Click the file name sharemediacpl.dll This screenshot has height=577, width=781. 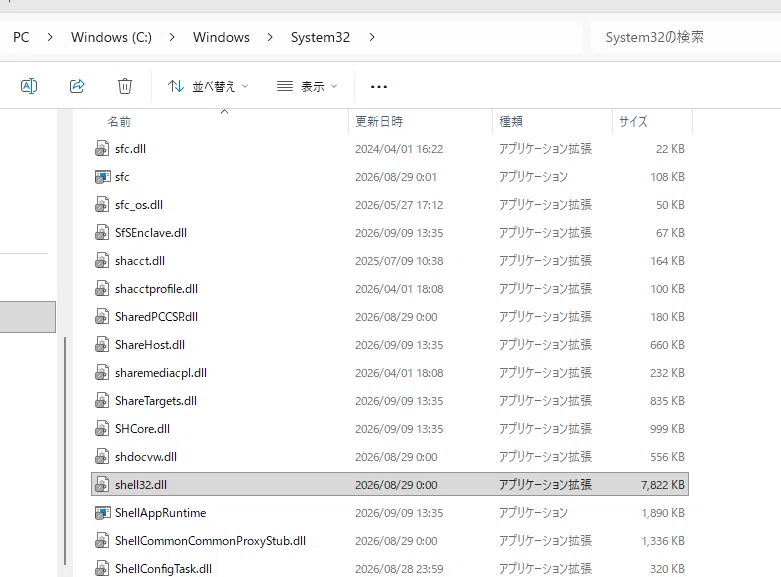coord(161,373)
